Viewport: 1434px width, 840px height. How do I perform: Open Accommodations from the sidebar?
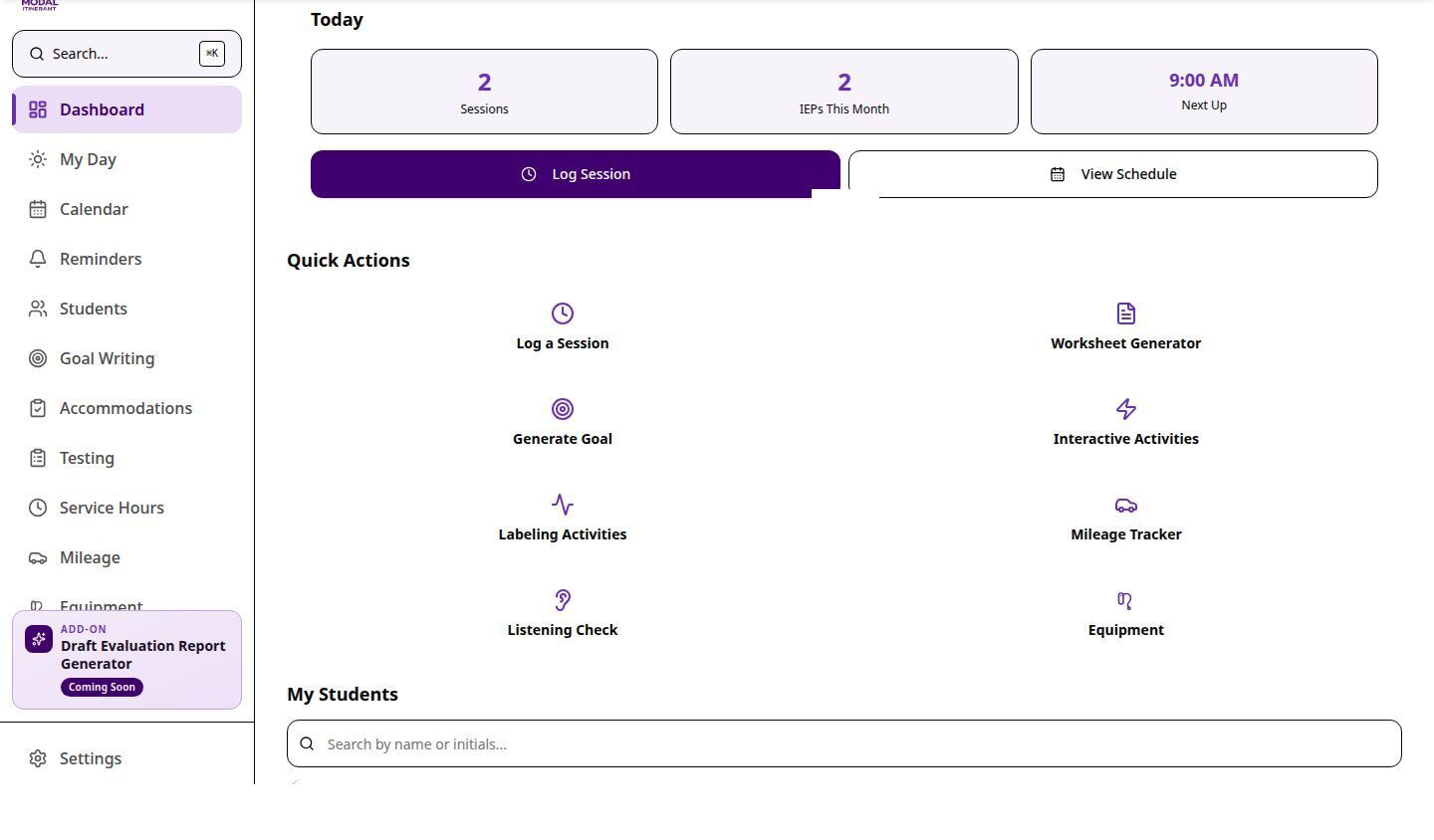coord(127,408)
